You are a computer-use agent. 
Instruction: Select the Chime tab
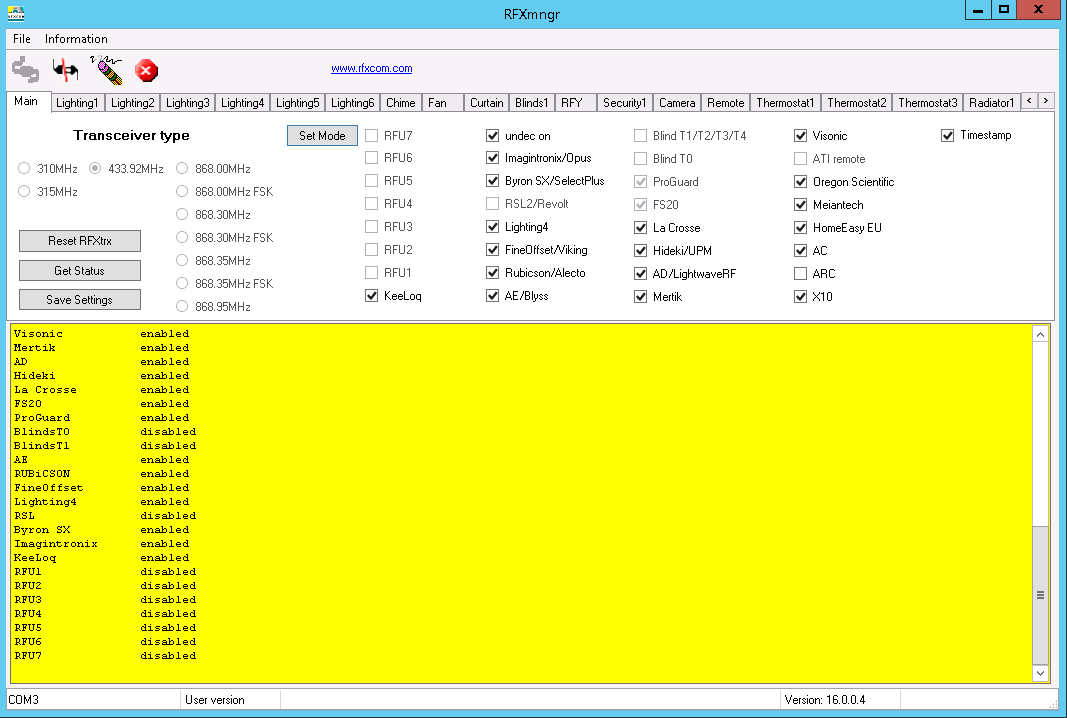(401, 103)
